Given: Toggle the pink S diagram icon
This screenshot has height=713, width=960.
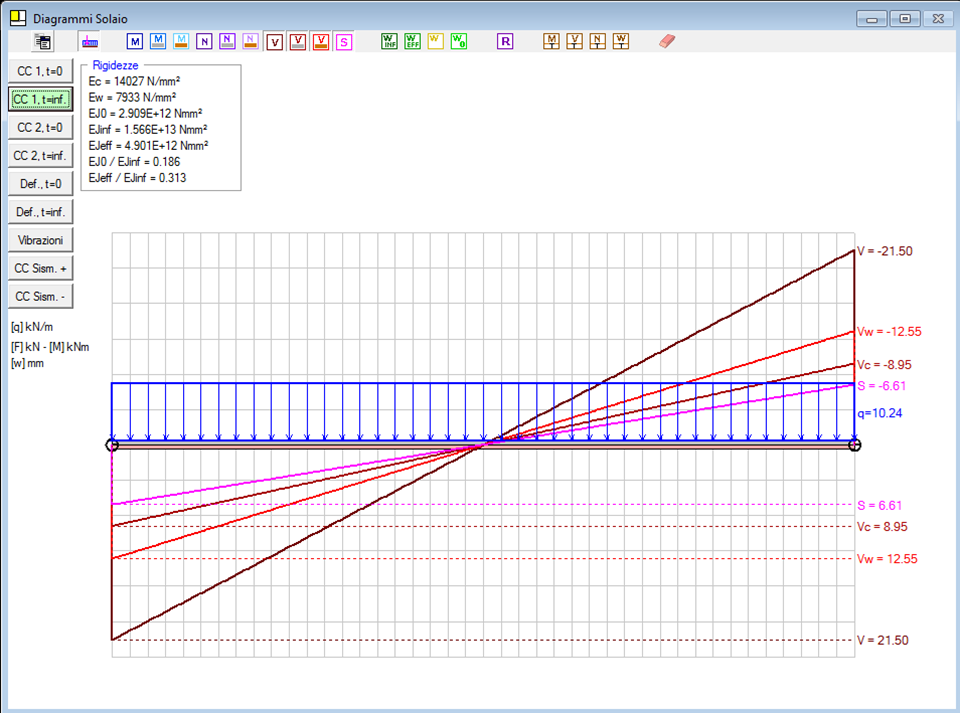Looking at the screenshot, I should click(344, 41).
